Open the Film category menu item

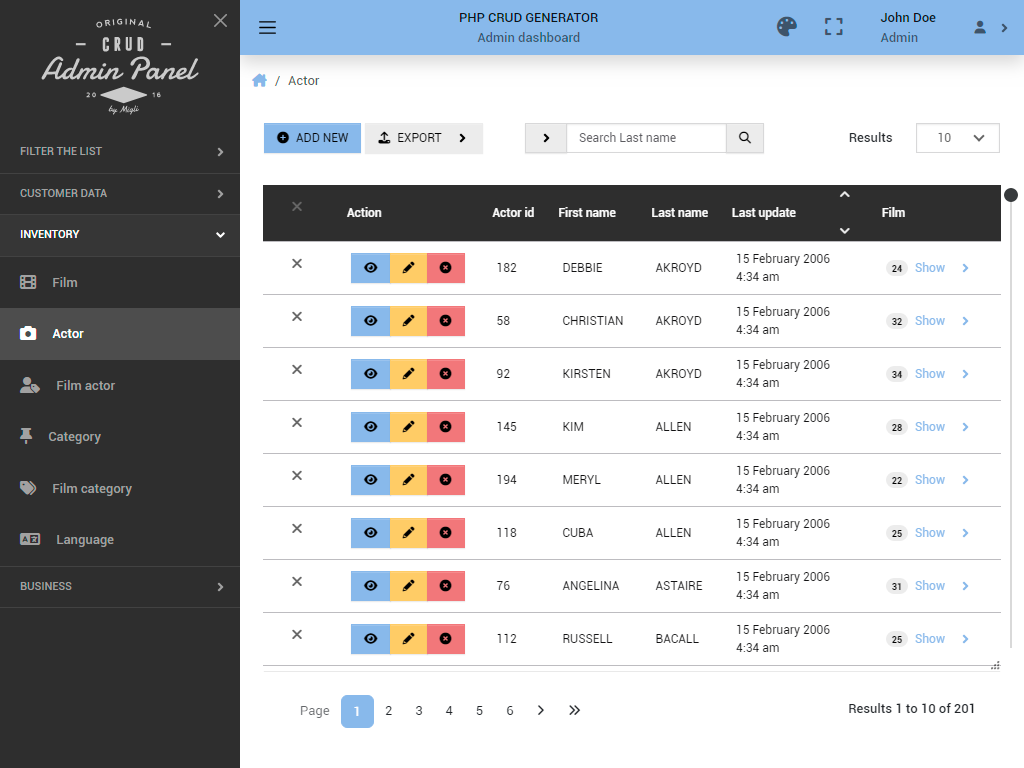pos(92,488)
